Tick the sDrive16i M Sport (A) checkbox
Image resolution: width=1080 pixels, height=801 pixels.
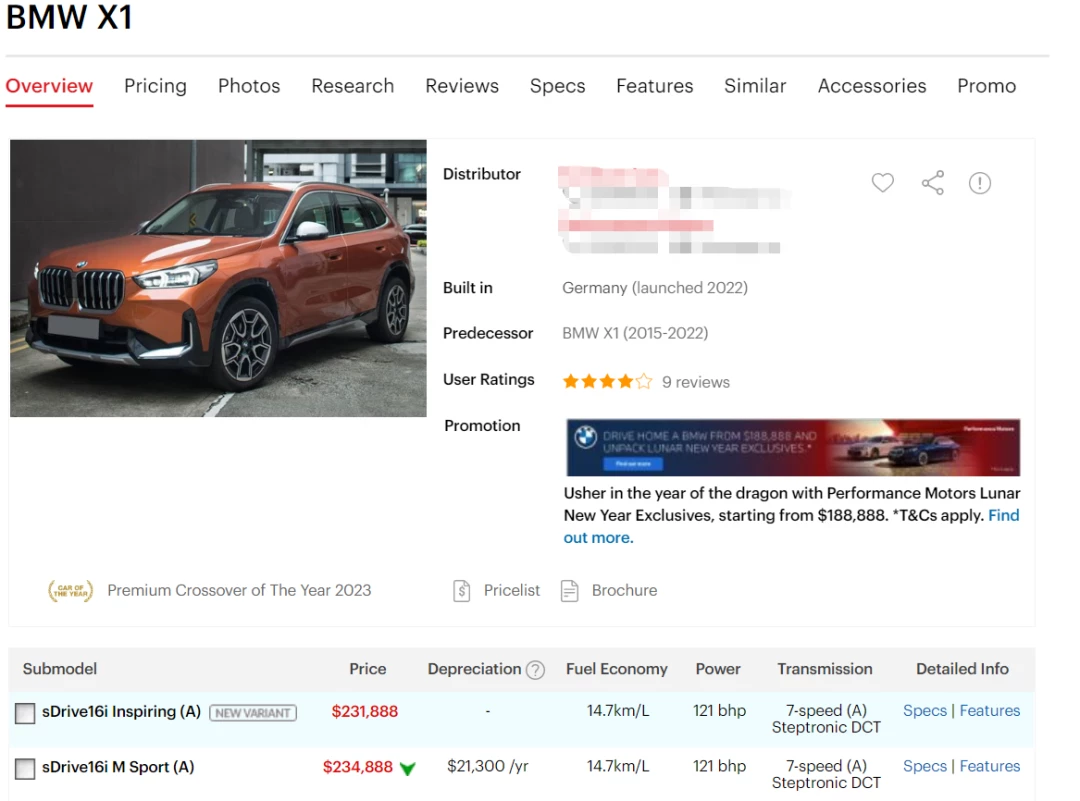tap(25, 769)
